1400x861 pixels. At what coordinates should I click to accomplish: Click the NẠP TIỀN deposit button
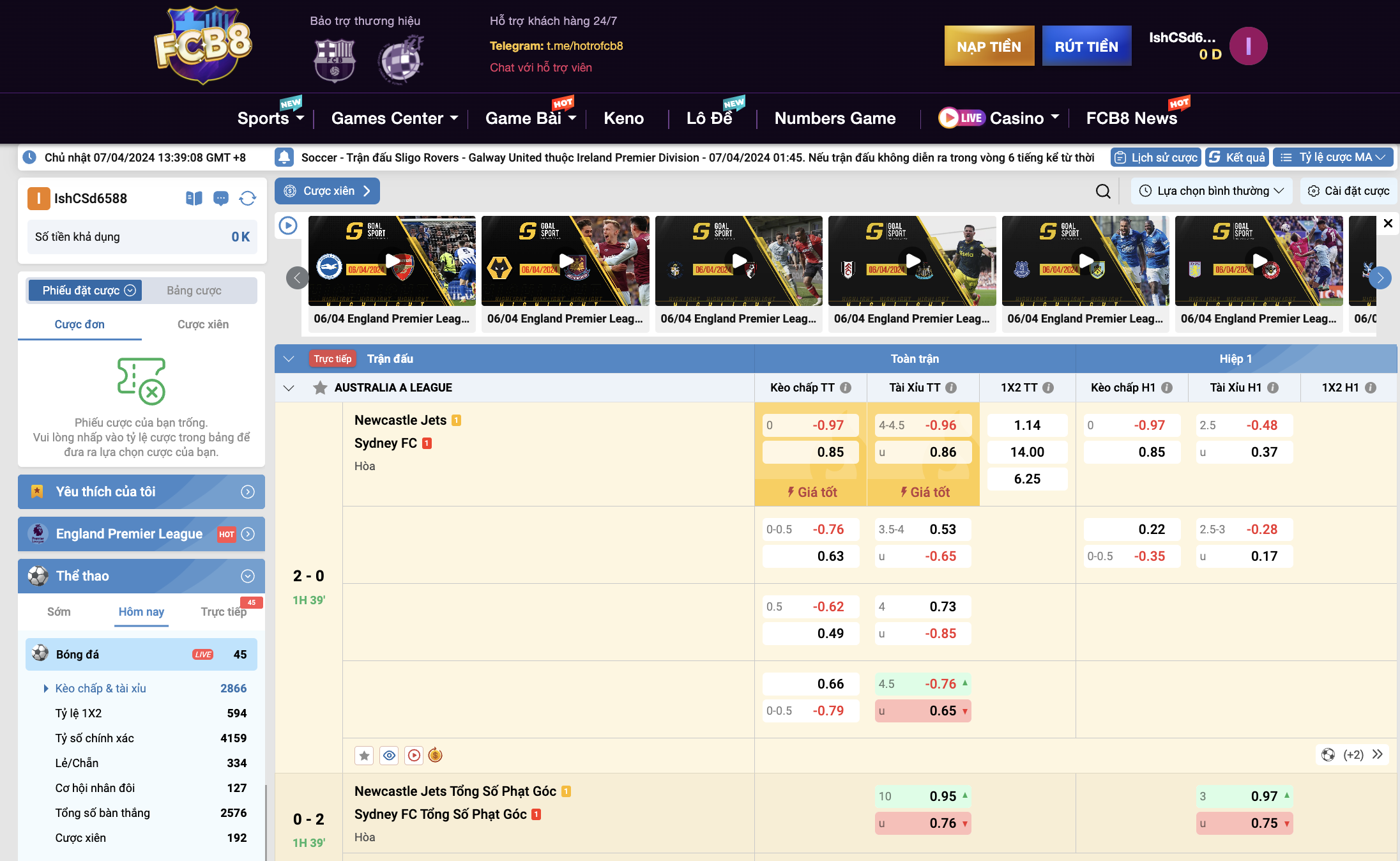(x=989, y=46)
